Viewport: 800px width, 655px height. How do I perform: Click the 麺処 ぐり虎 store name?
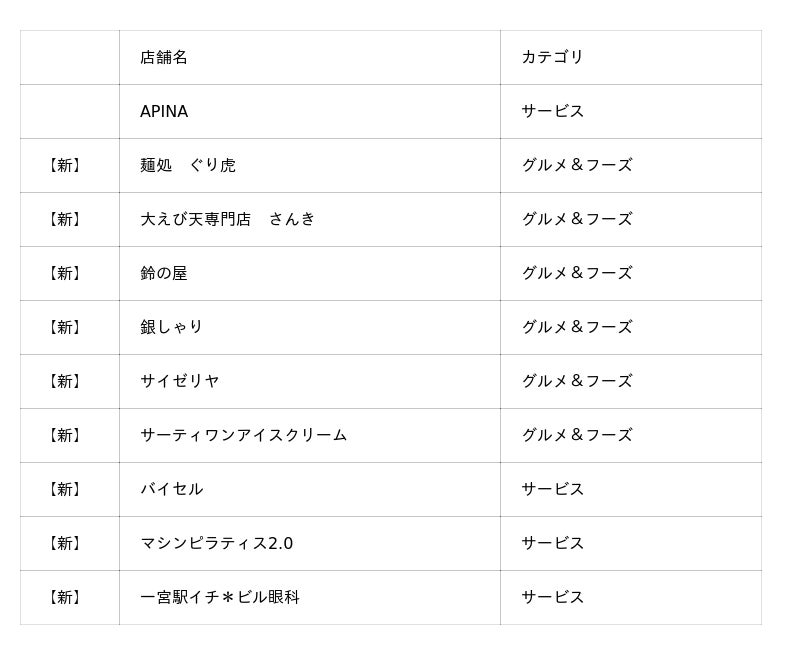[188, 165]
